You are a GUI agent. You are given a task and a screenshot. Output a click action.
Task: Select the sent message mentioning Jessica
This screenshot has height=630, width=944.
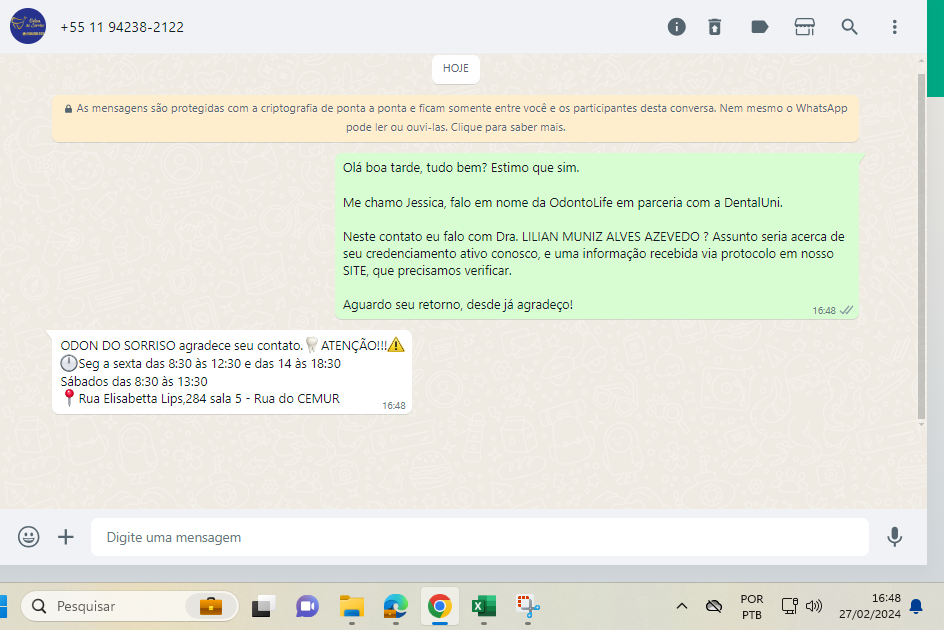coord(597,236)
